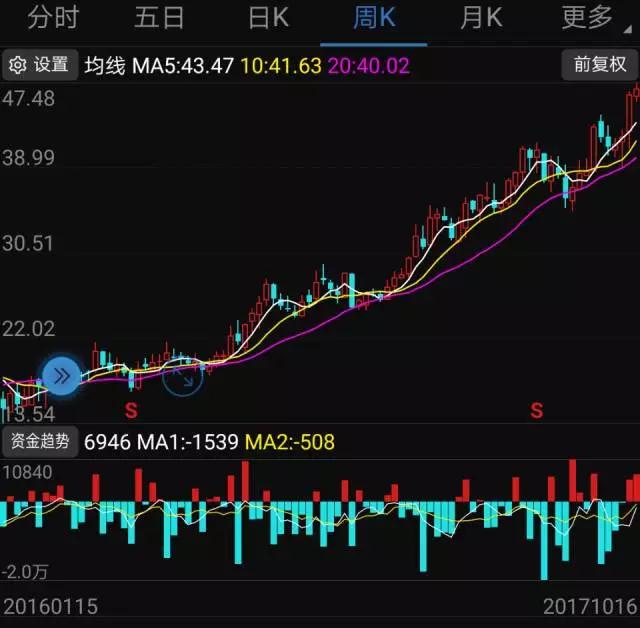The width and height of the screenshot is (640, 628).
Task: Select the 周K tab
Action: point(374,18)
